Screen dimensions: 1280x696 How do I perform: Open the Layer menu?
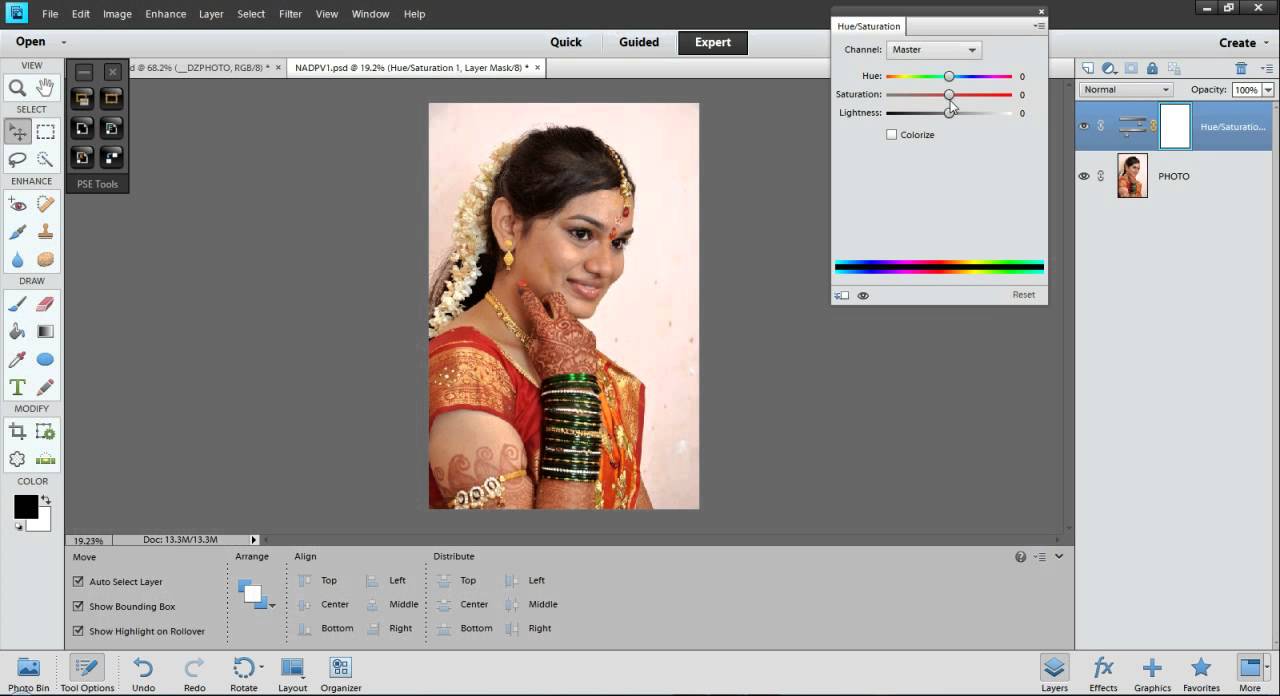coord(211,14)
